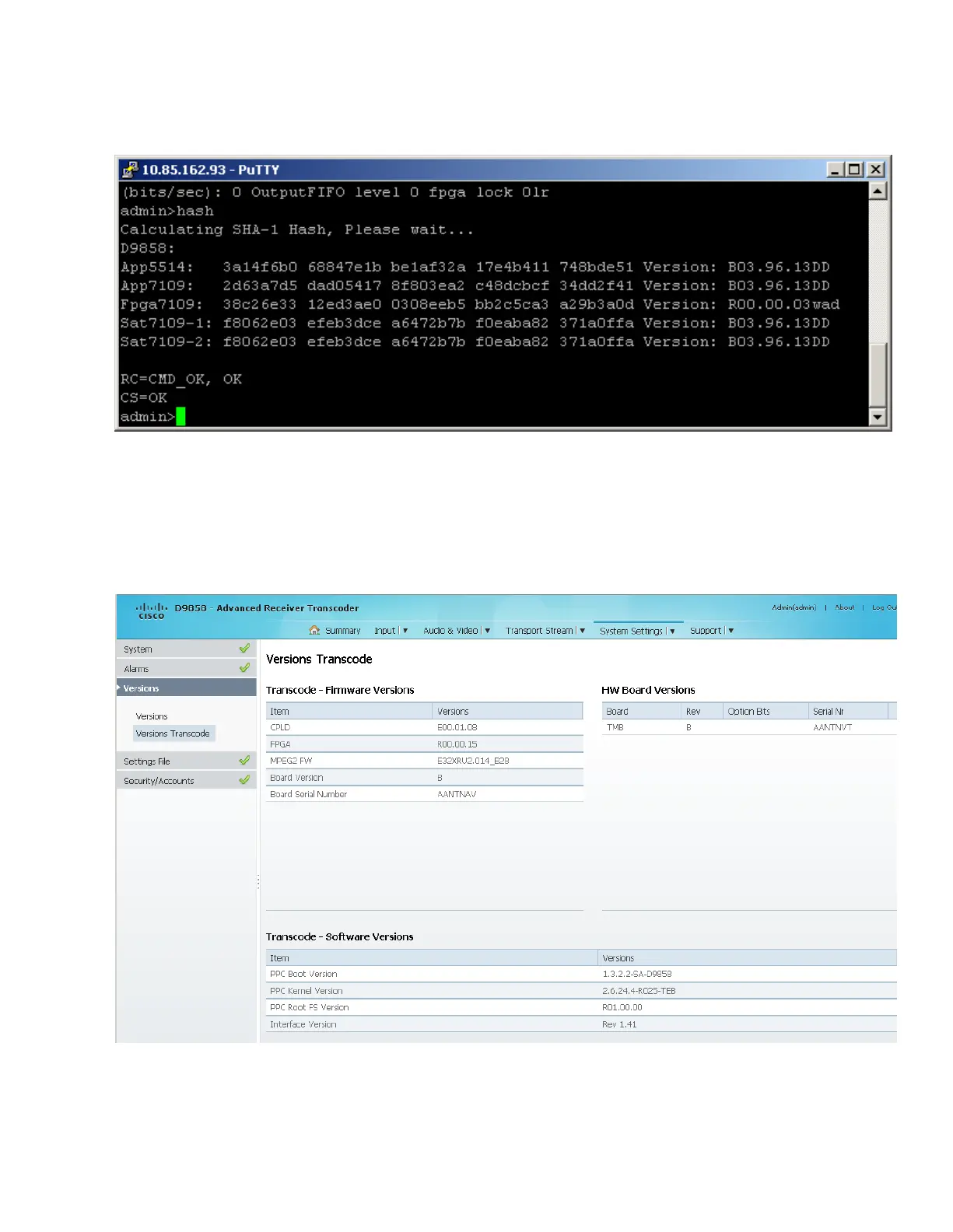953x1232 pixels.
Task: Click the home icon beside Summary
Action: point(314,630)
